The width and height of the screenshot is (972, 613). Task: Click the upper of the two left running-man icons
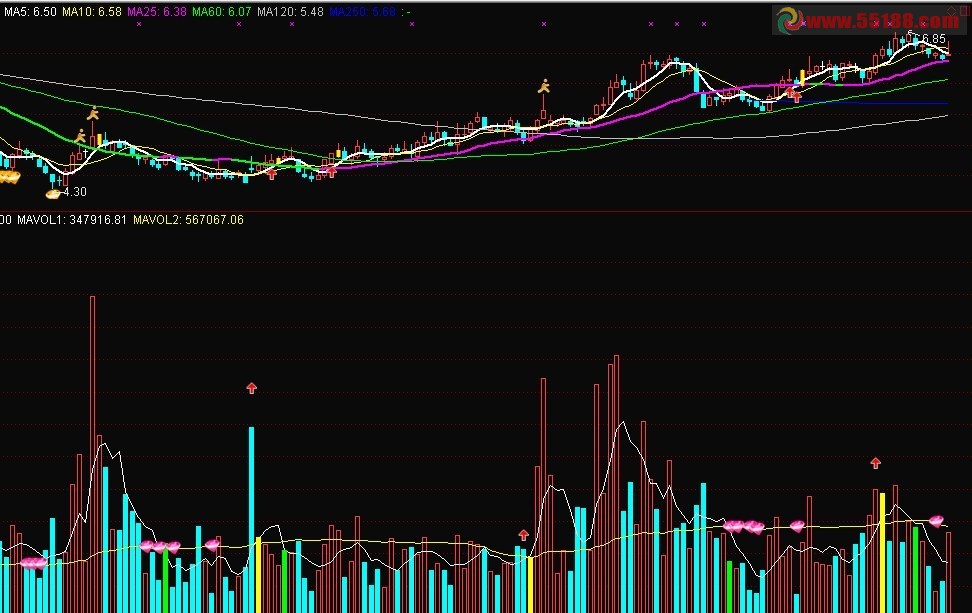click(x=93, y=113)
